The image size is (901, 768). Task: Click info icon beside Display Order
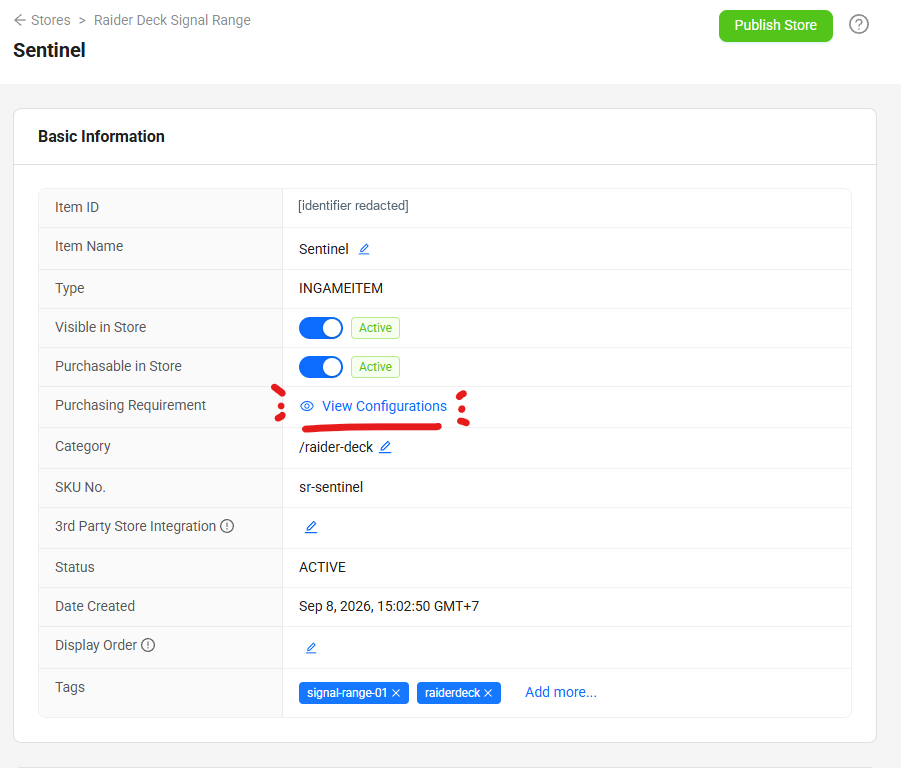click(x=148, y=645)
